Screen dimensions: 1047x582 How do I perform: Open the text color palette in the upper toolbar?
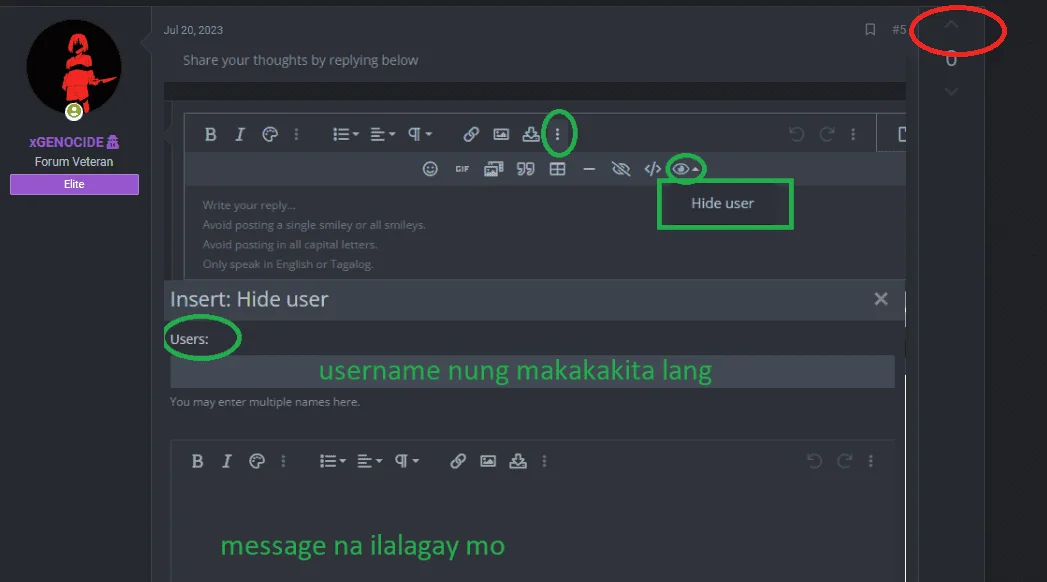coord(270,134)
